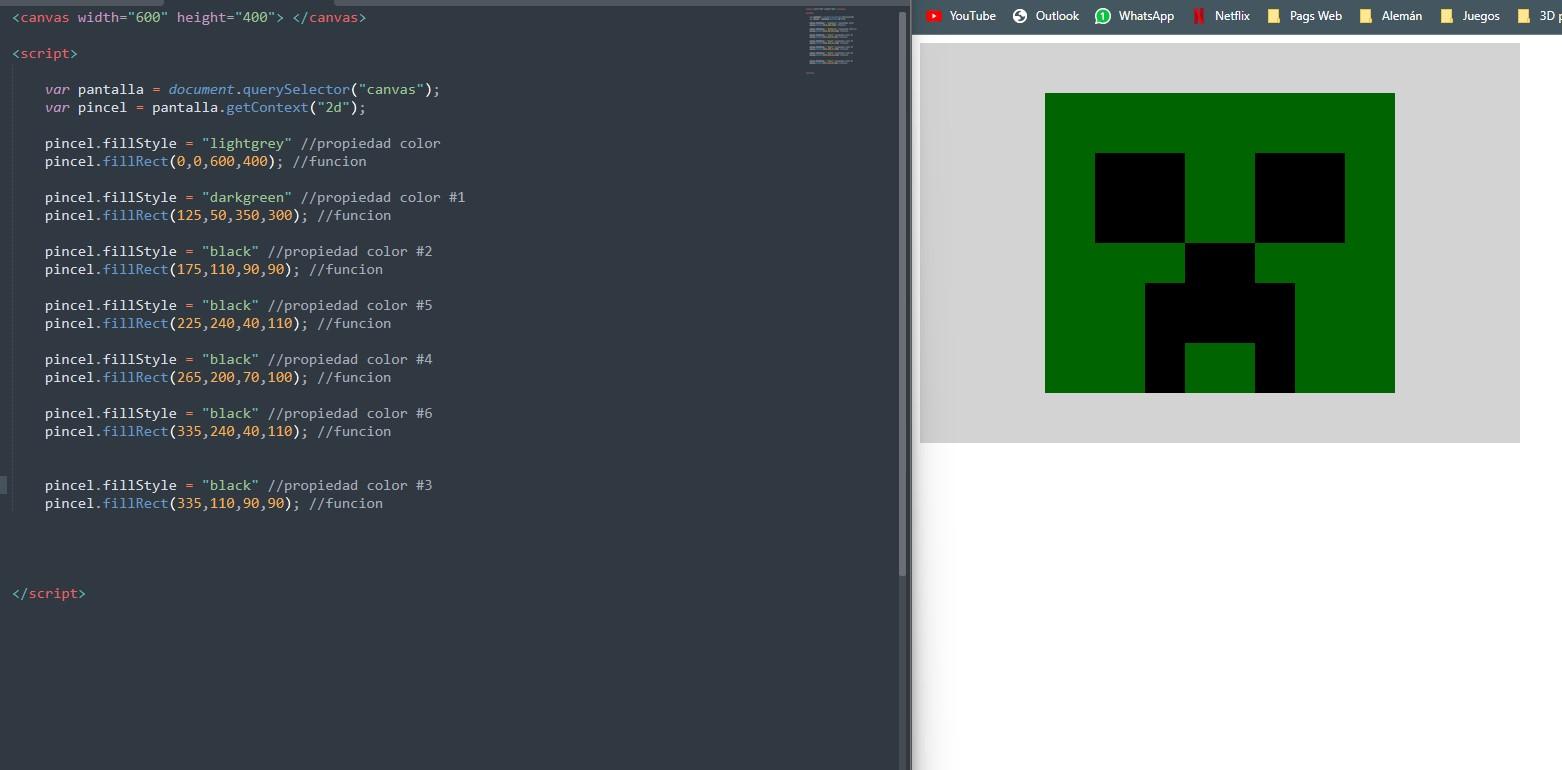Click the closing </script> tag
The width and height of the screenshot is (1562, 770).
point(49,593)
